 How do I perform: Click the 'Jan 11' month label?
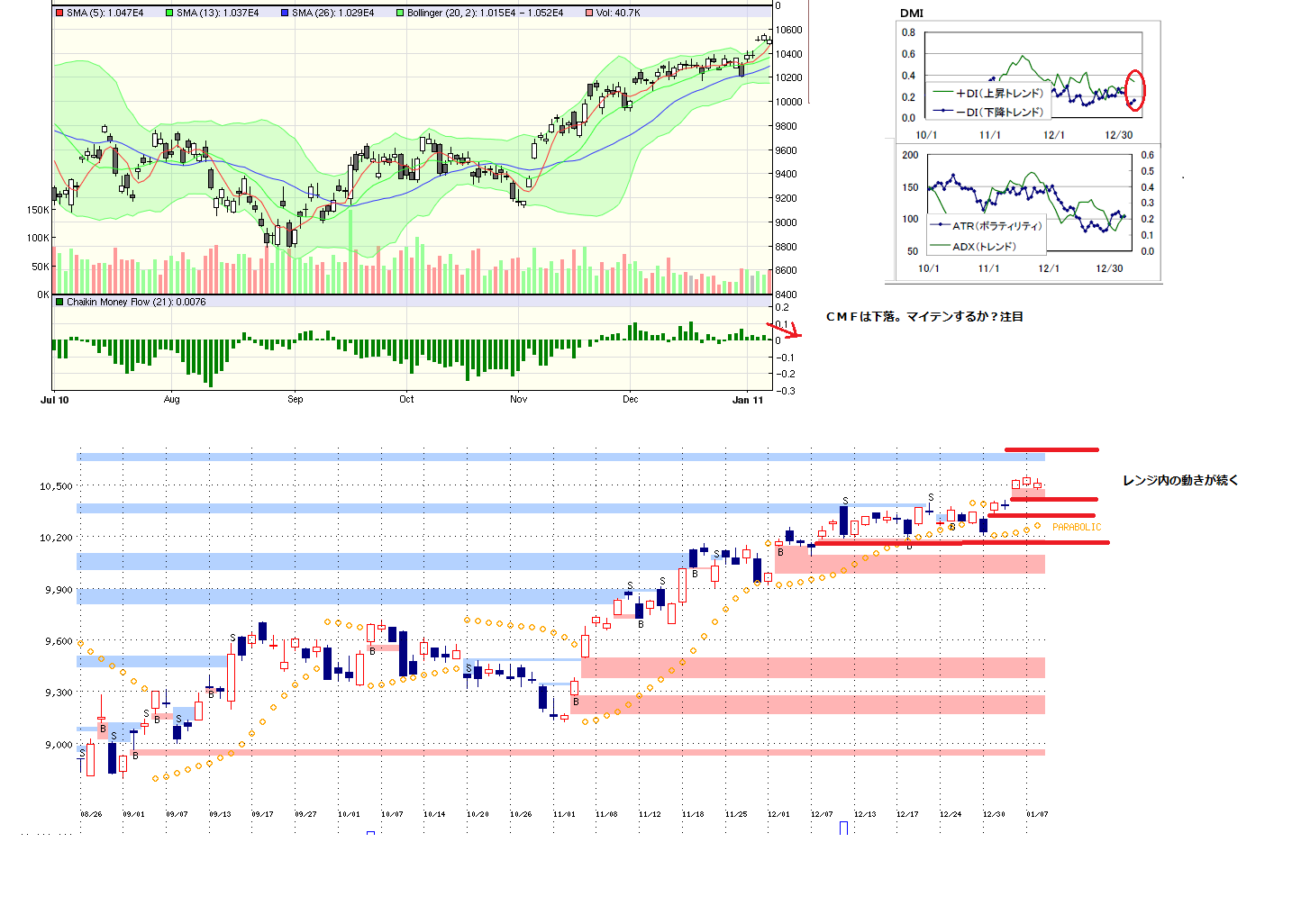[748, 399]
